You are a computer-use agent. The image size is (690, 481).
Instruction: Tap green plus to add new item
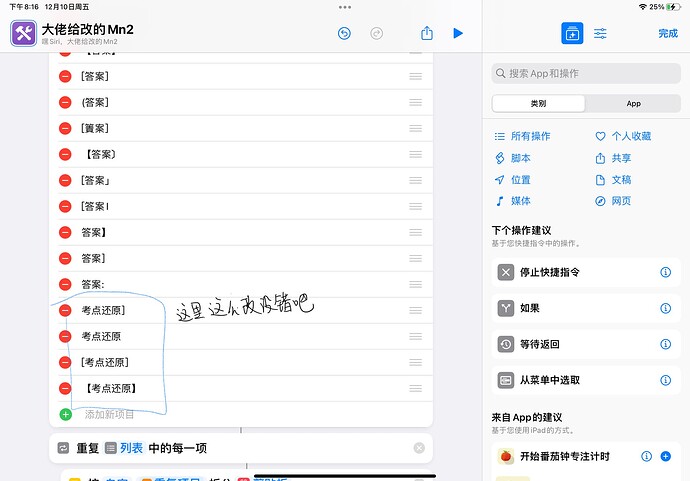(66, 414)
